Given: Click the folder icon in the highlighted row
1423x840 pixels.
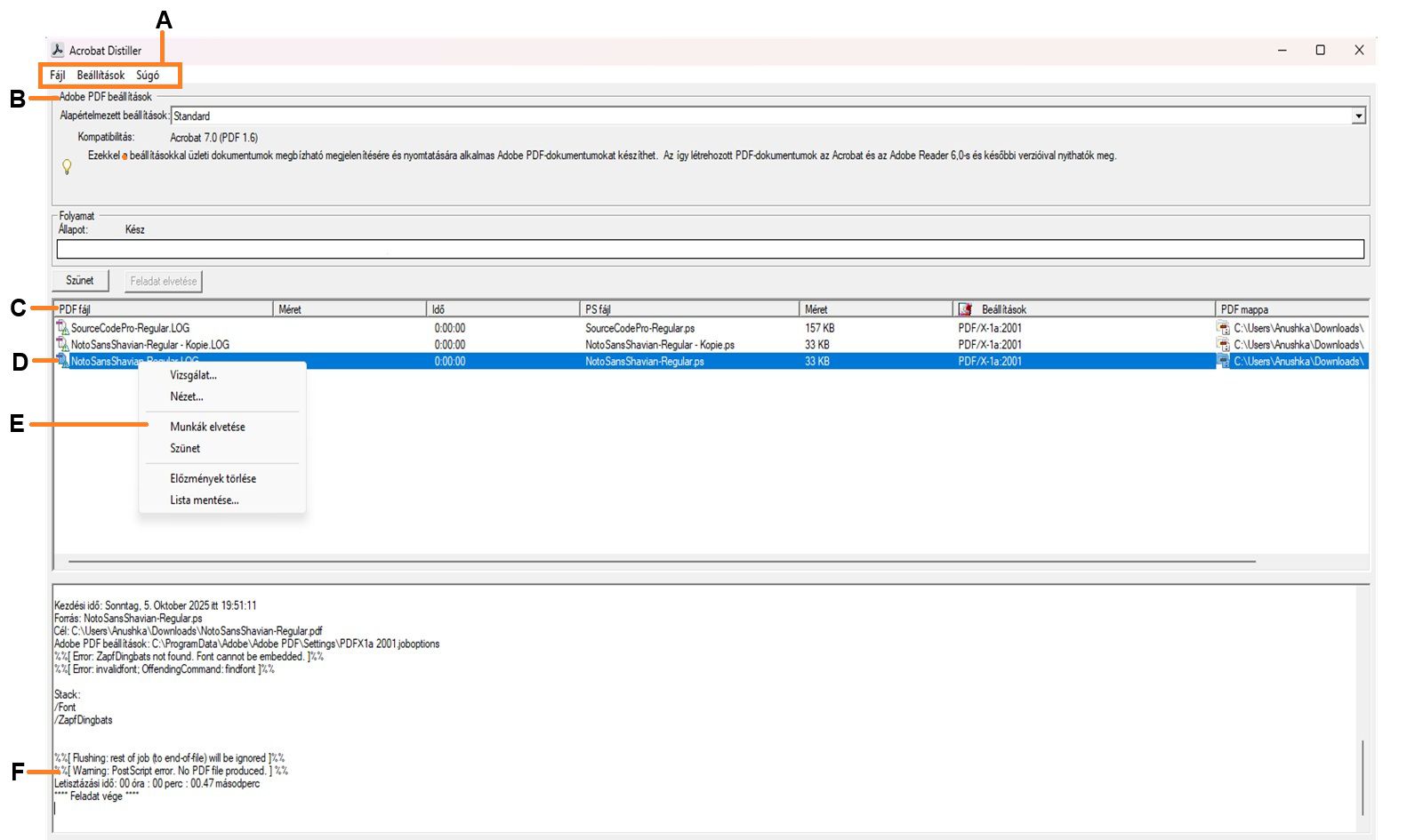Looking at the screenshot, I should pos(1224,361).
